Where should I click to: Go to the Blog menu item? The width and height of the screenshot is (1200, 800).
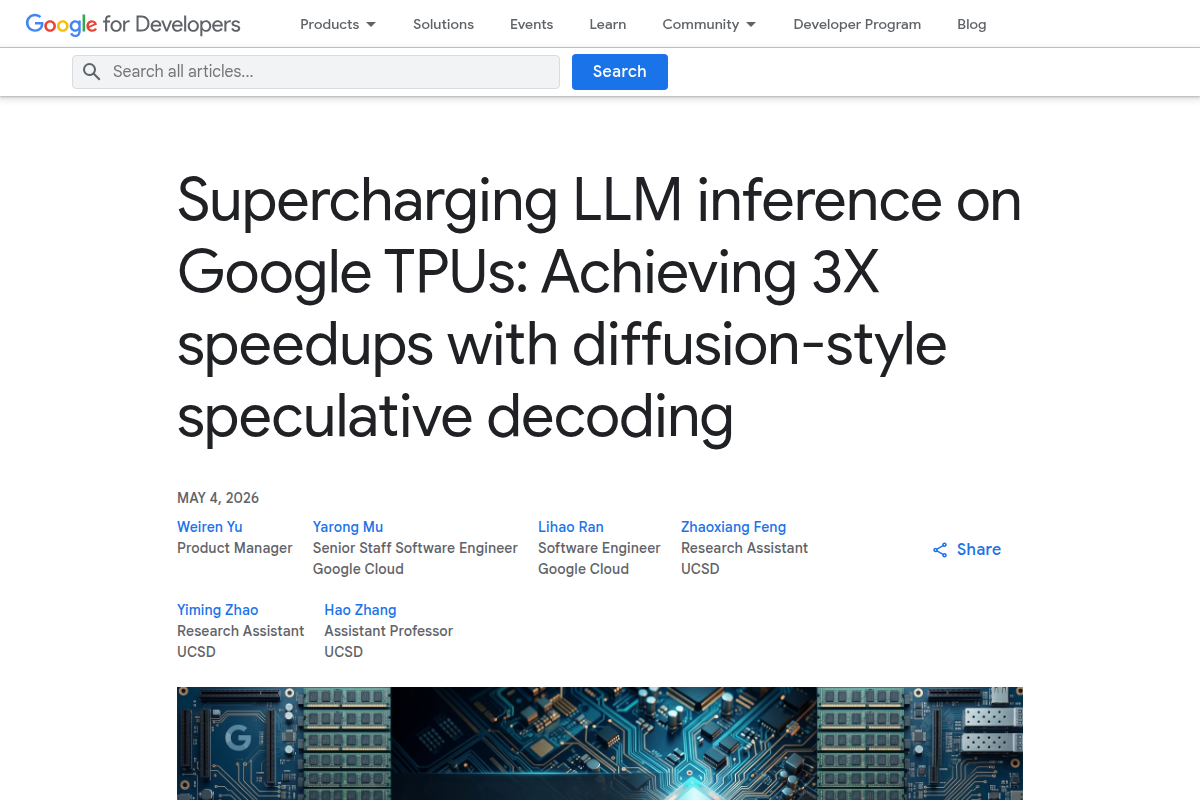tap(972, 24)
